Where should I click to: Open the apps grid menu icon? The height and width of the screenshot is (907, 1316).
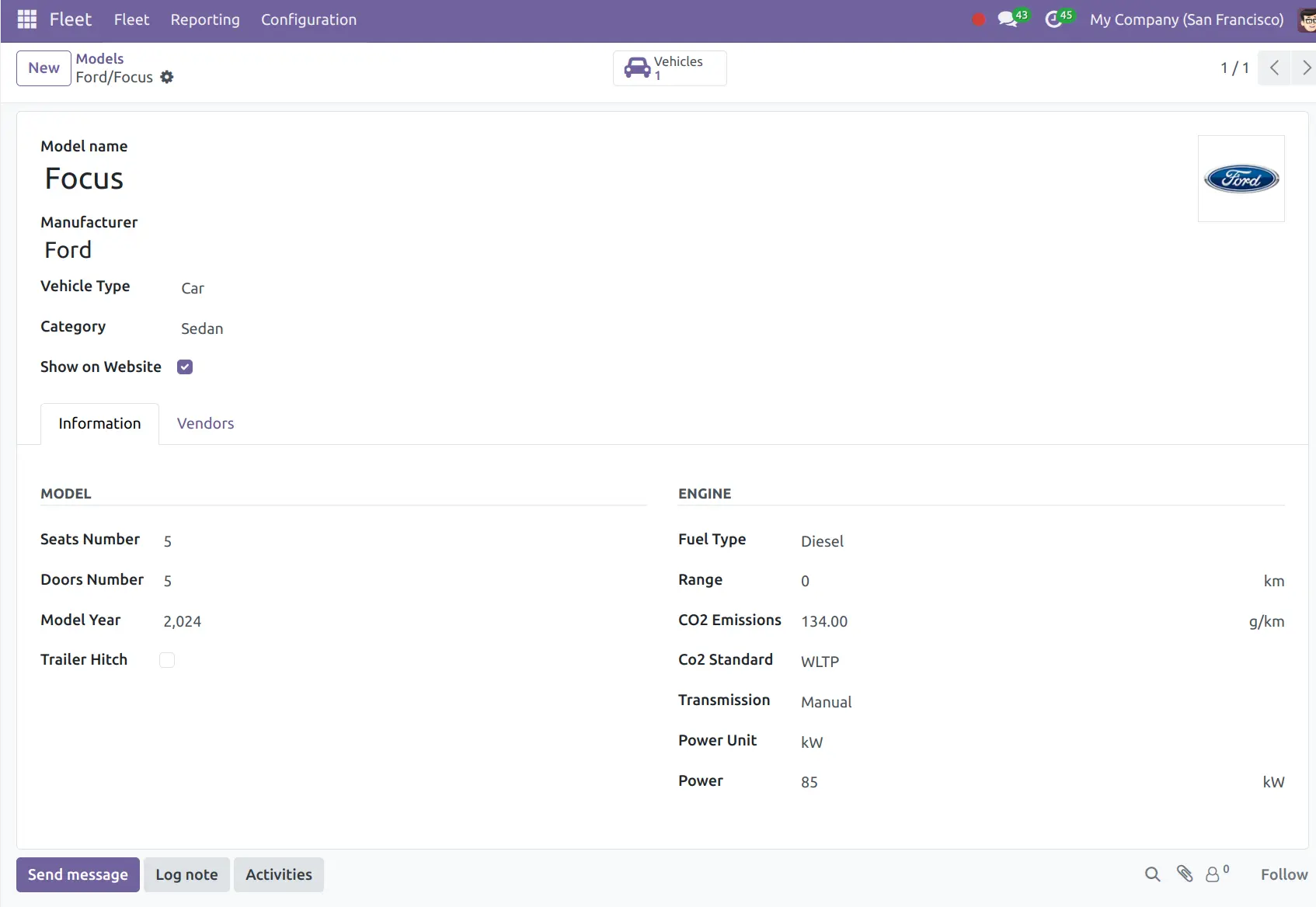point(27,19)
